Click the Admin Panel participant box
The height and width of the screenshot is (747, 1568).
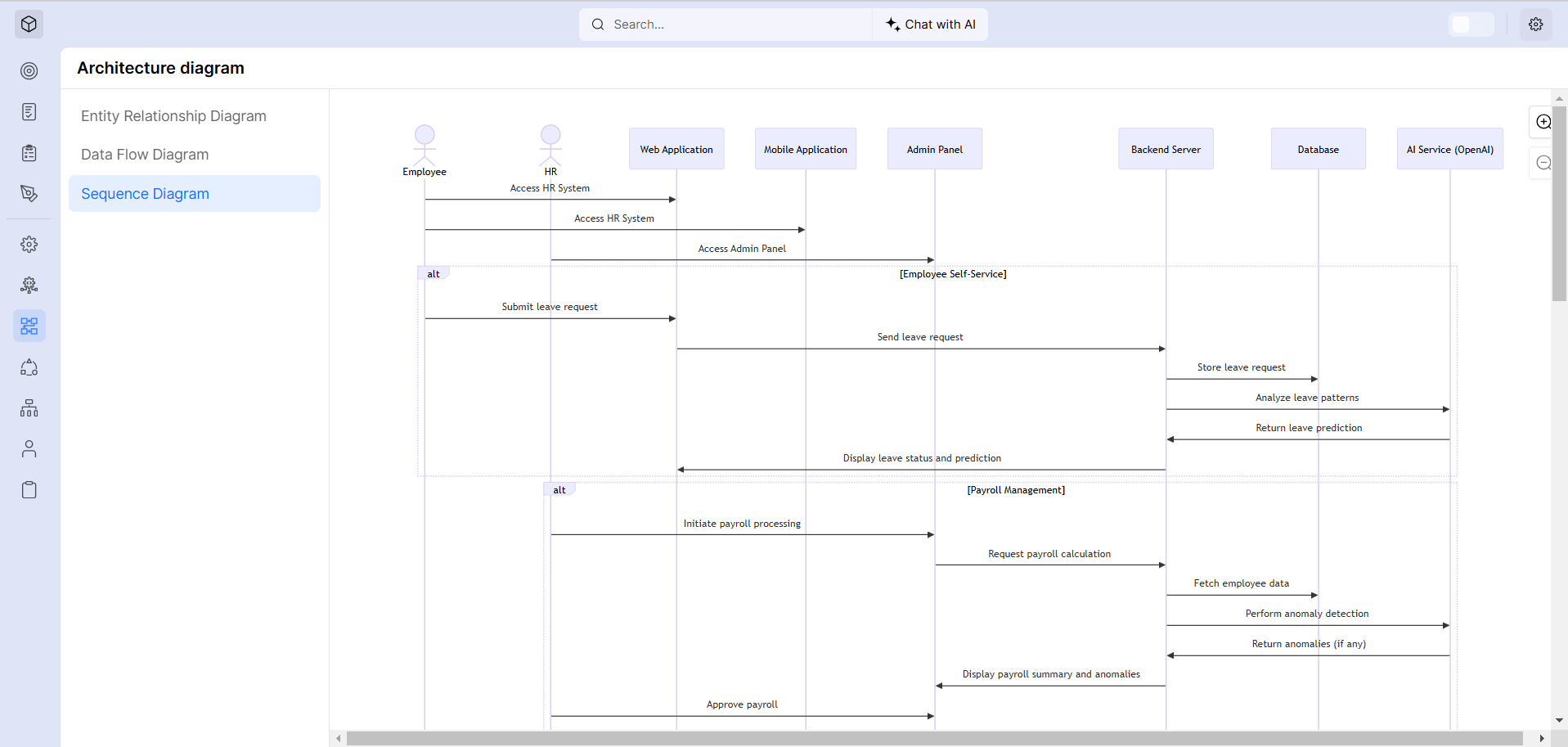[x=935, y=149]
